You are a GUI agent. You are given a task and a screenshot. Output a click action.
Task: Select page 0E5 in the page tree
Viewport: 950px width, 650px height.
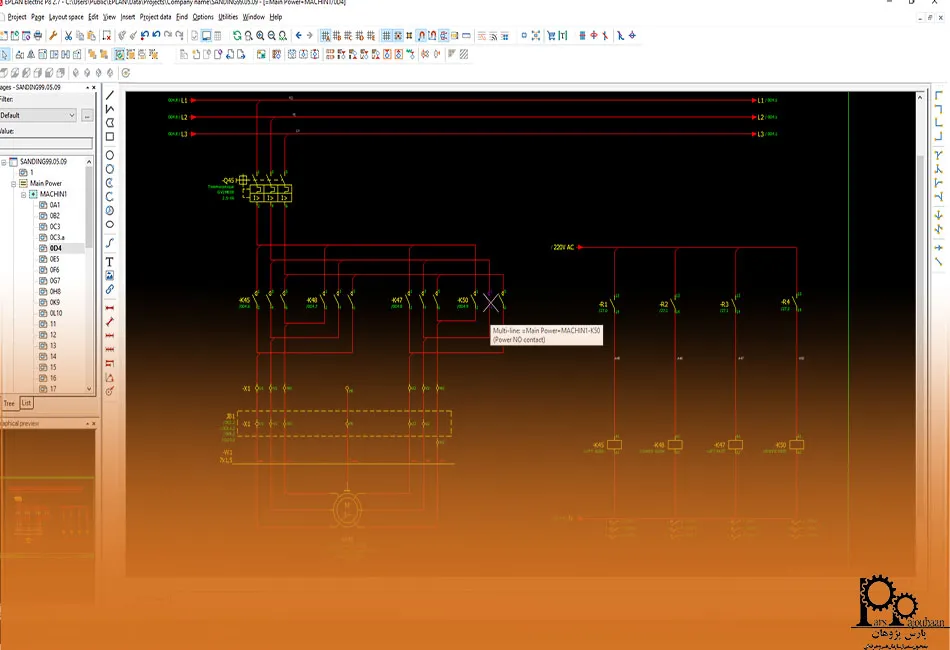(x=55, y=259)
